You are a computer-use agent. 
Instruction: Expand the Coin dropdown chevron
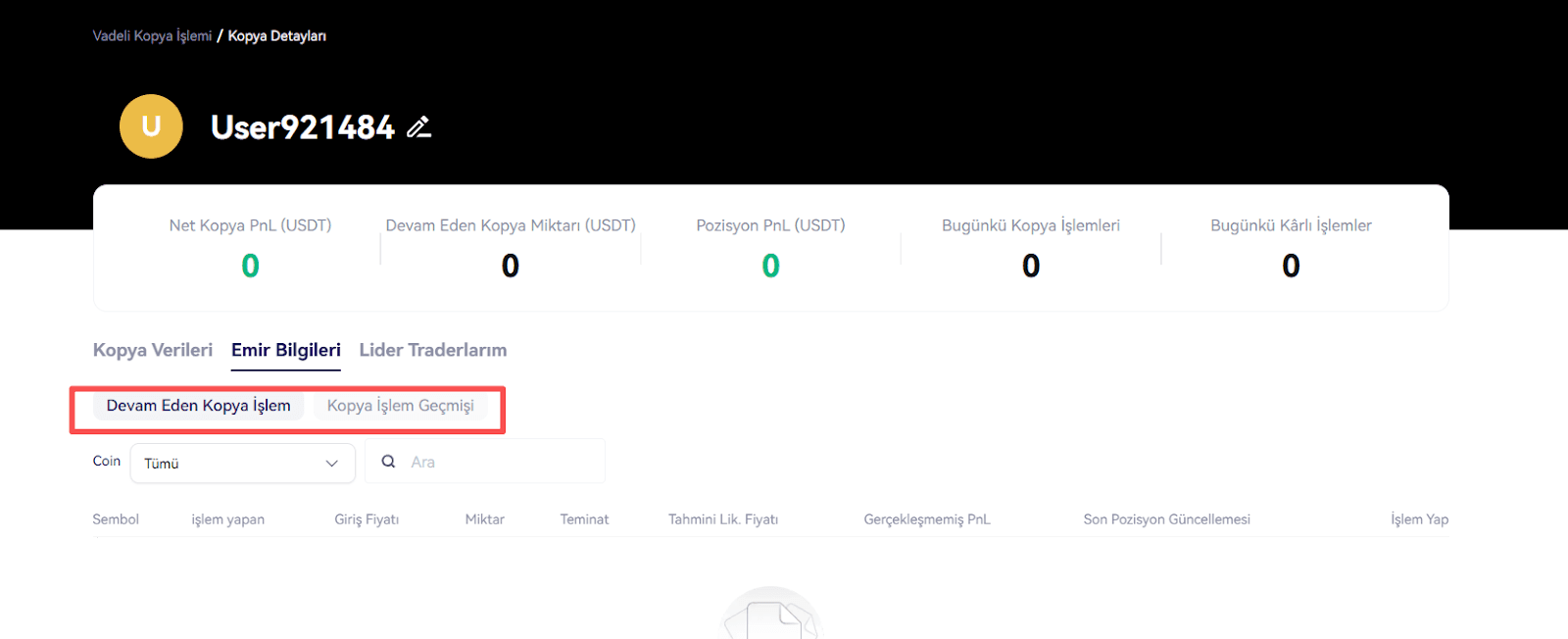[x=331, y=464]
